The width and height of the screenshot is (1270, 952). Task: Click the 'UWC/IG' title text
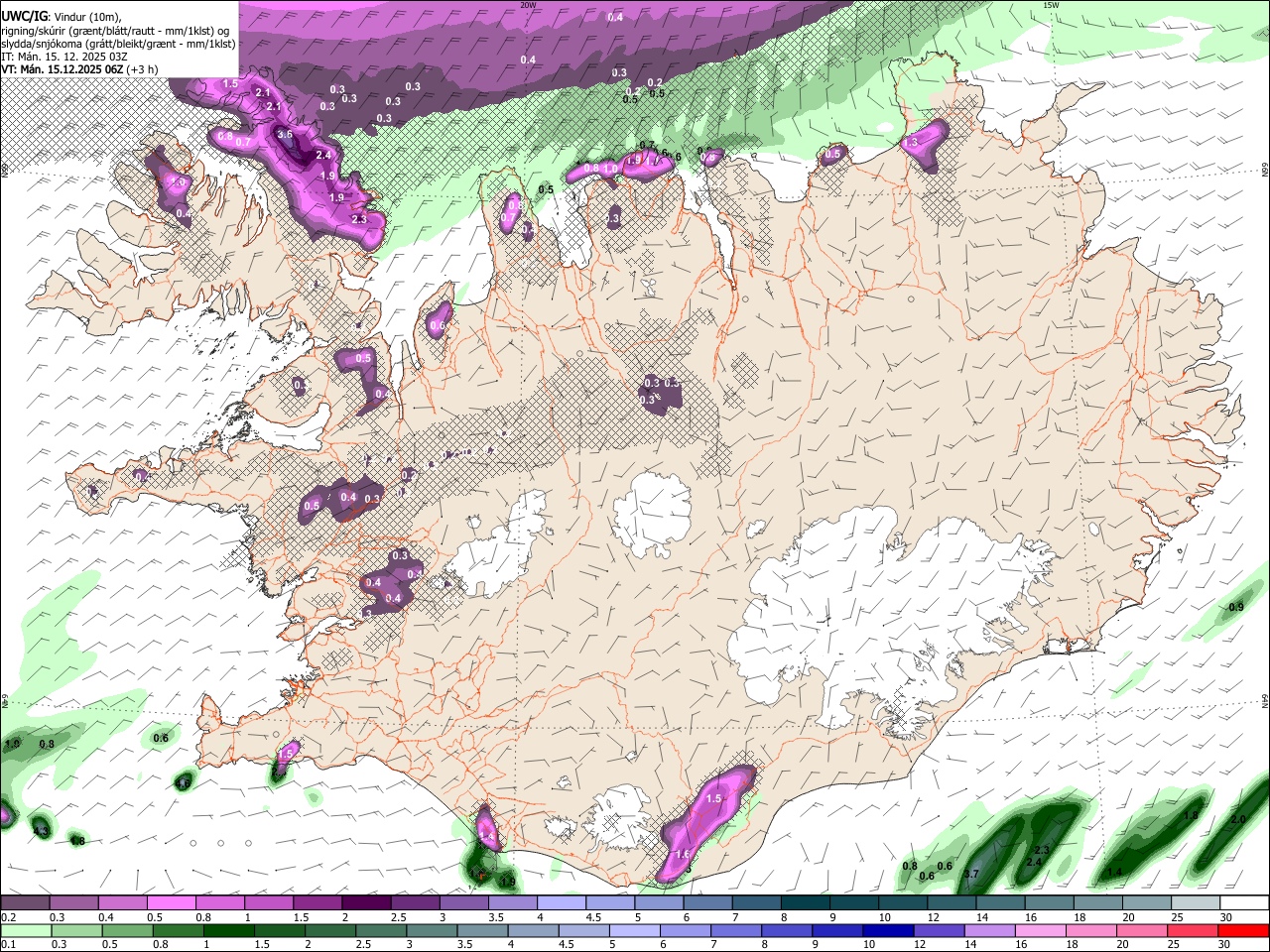point(24,17)
